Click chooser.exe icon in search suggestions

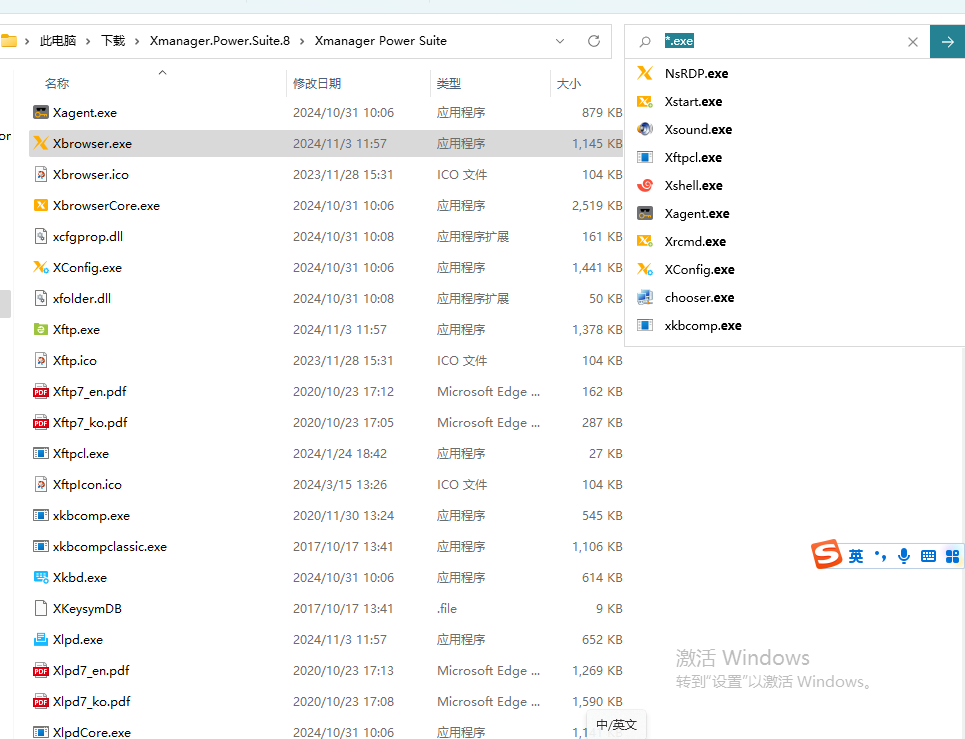point(644,298)
